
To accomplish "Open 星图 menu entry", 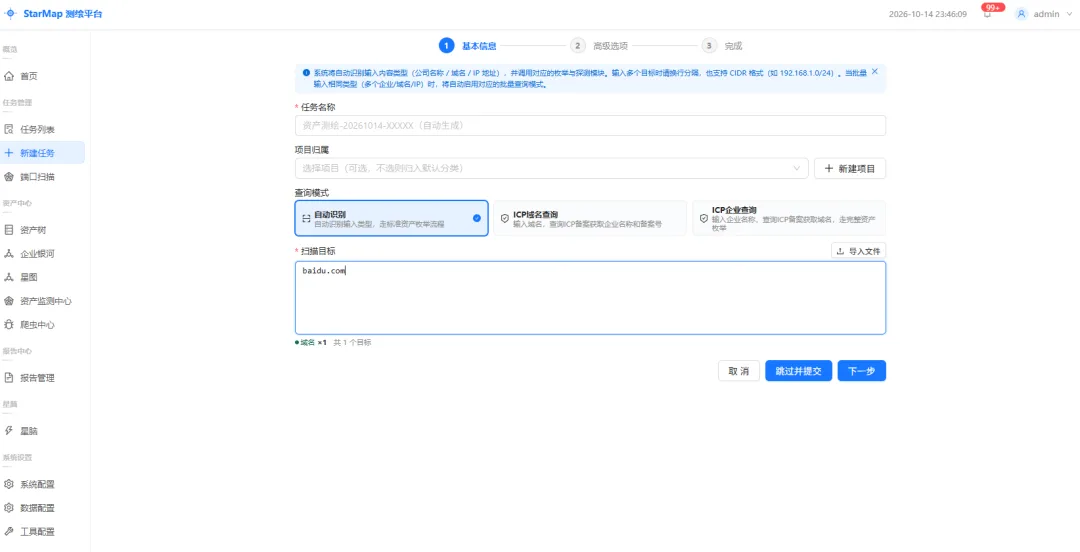I will pyautogui.click(x=43, y=277).
